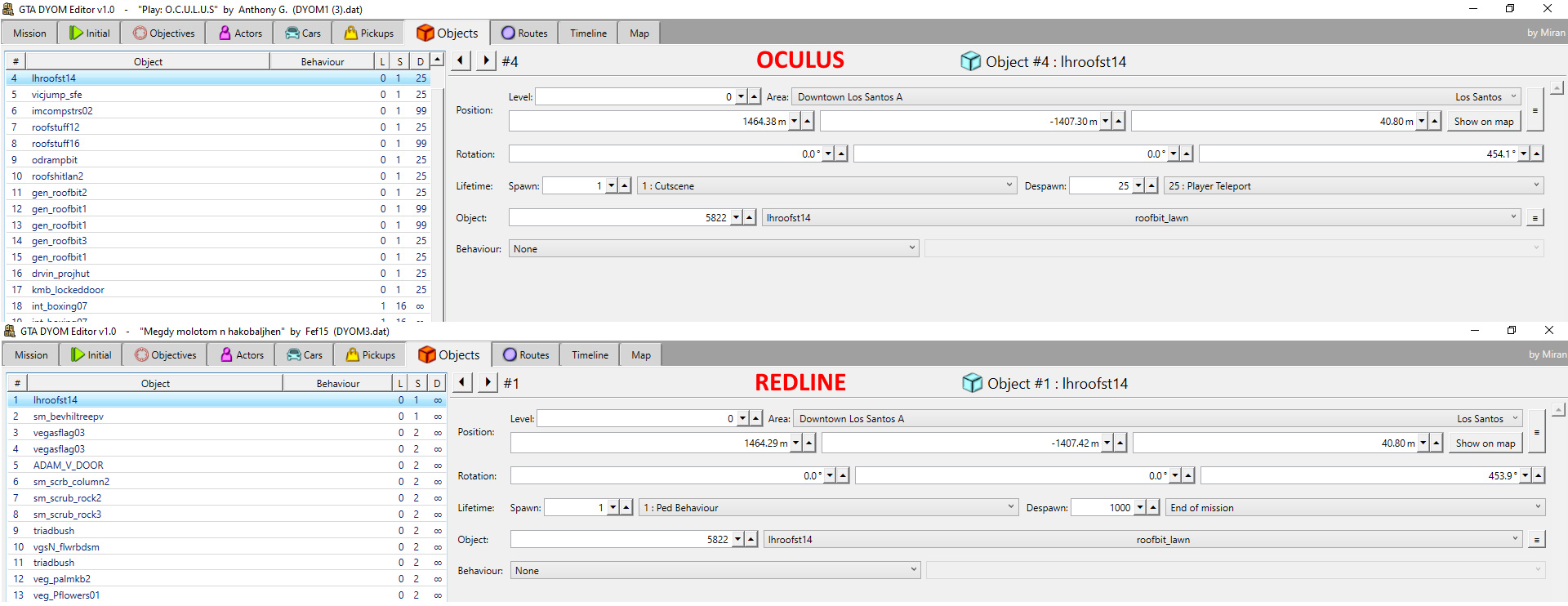This screenshot has height=606, width=1568.
Task: Go to next object after #1 in REDLINE
Action: (488, 382)
